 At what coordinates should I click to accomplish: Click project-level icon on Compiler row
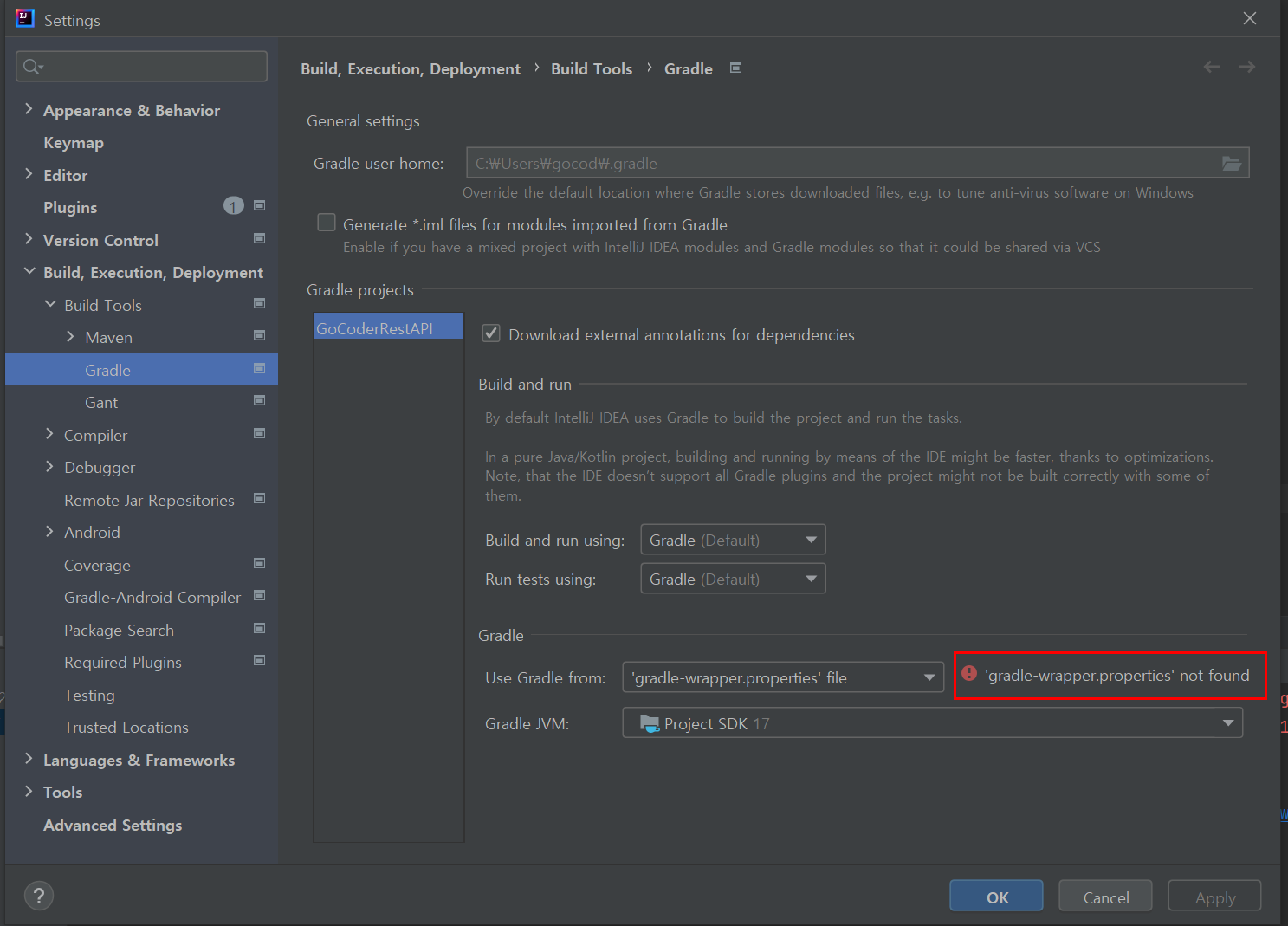click(x=259, y=433)
